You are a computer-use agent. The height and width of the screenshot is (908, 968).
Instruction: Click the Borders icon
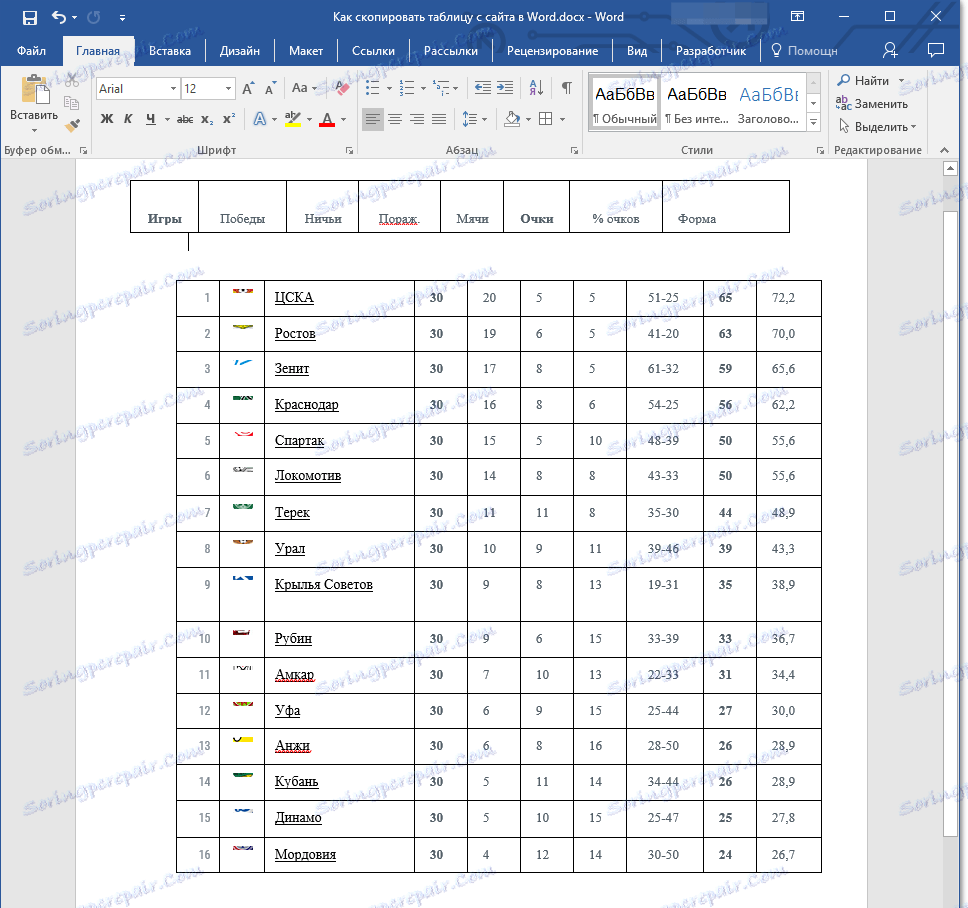click(x=546, y=119)
